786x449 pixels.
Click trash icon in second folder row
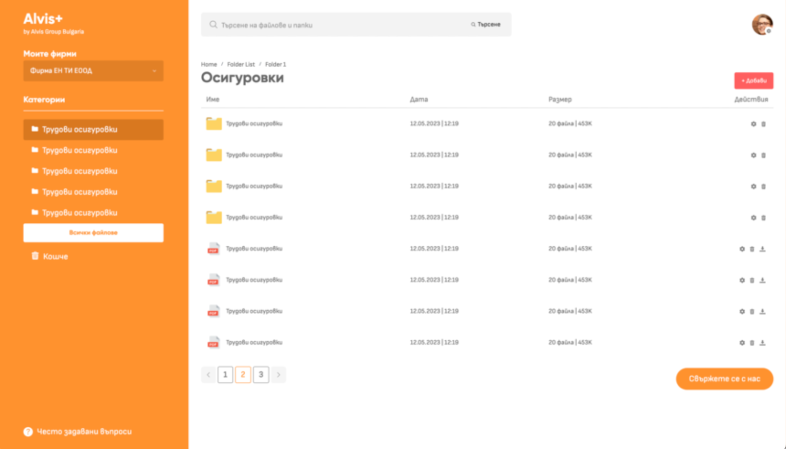(763, 155)
